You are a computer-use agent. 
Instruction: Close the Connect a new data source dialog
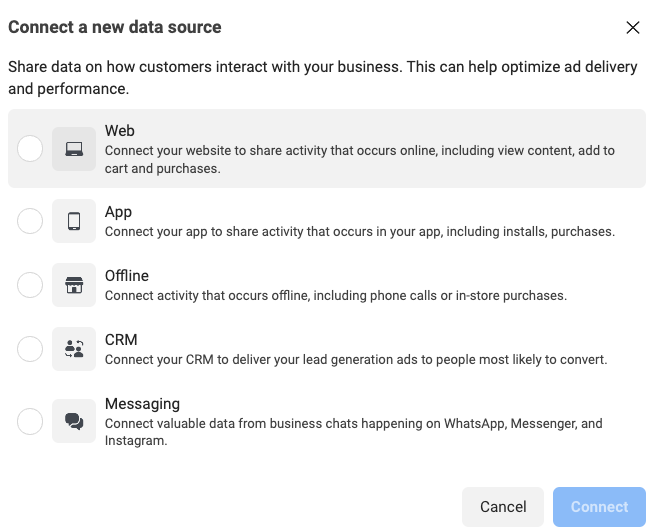click(632, 28)
